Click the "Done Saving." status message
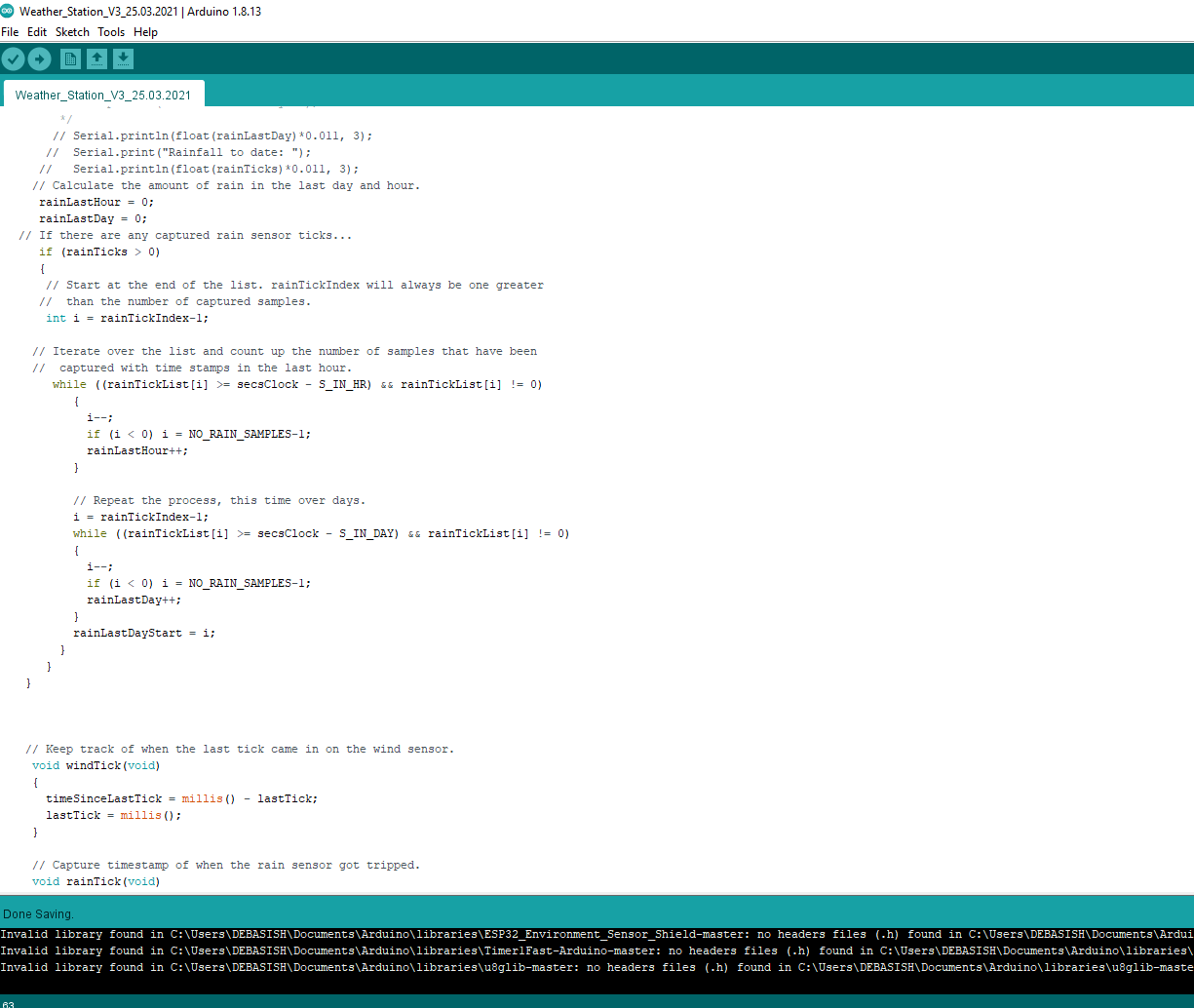Image resolution: width=1194 pixels, height=1008 pixels. 38,914
